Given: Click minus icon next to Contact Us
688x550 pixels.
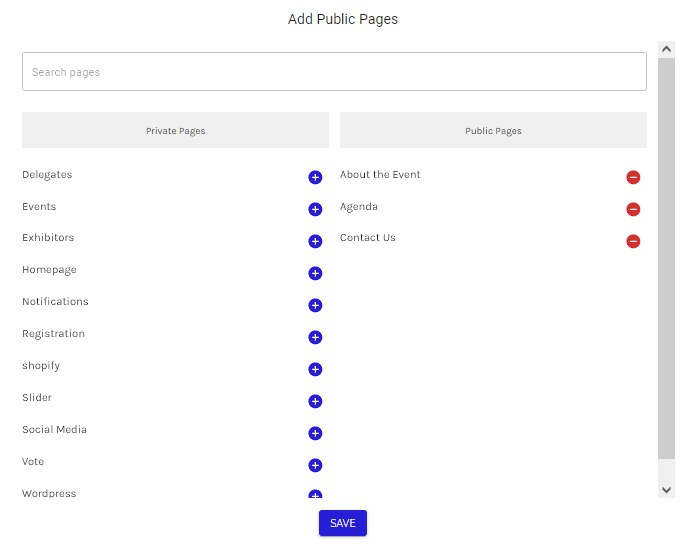Looking at the screenshot, I should tap(633, 241).
